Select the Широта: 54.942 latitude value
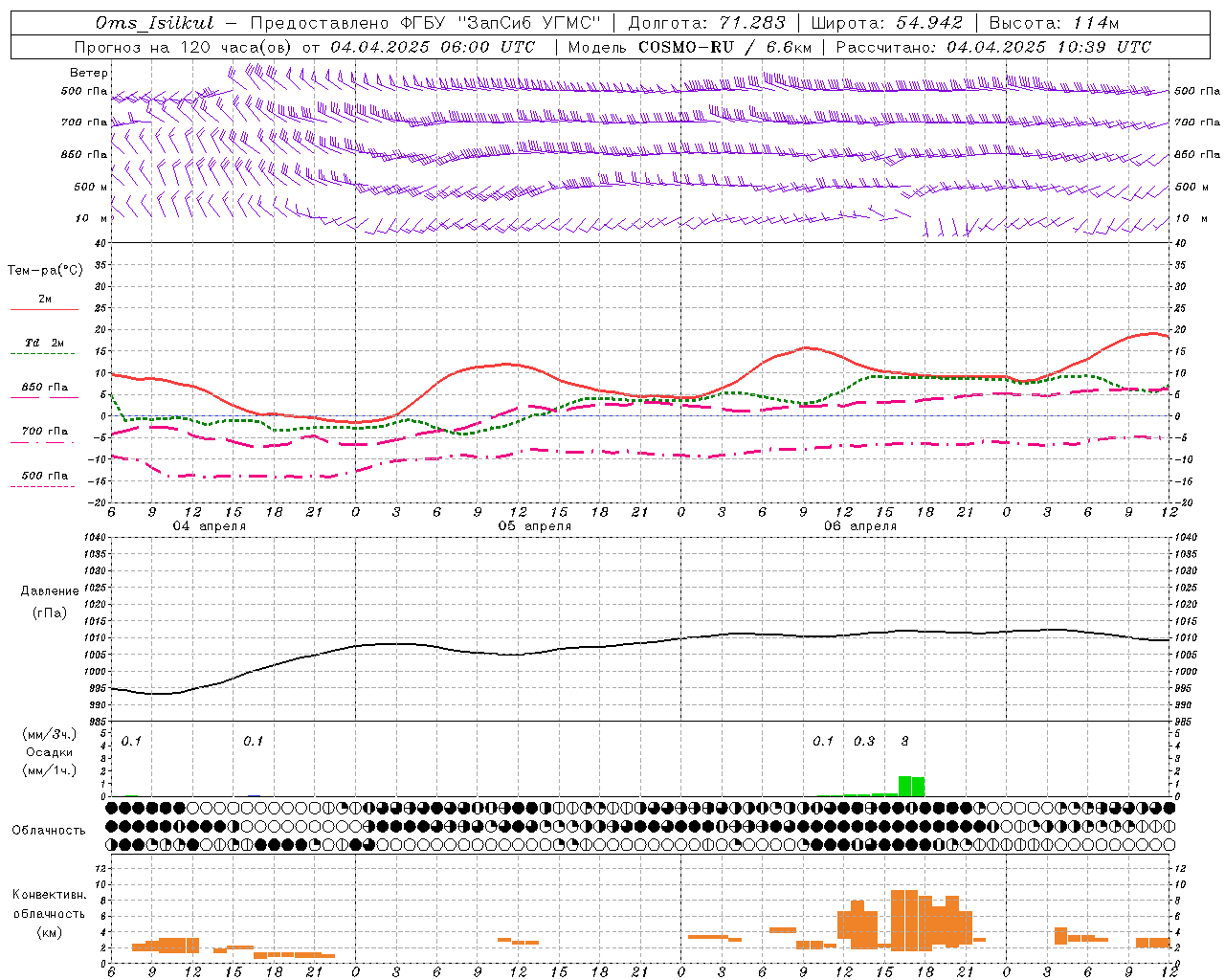The width and height of the screenshot is (1225, 980). point(886,23)
